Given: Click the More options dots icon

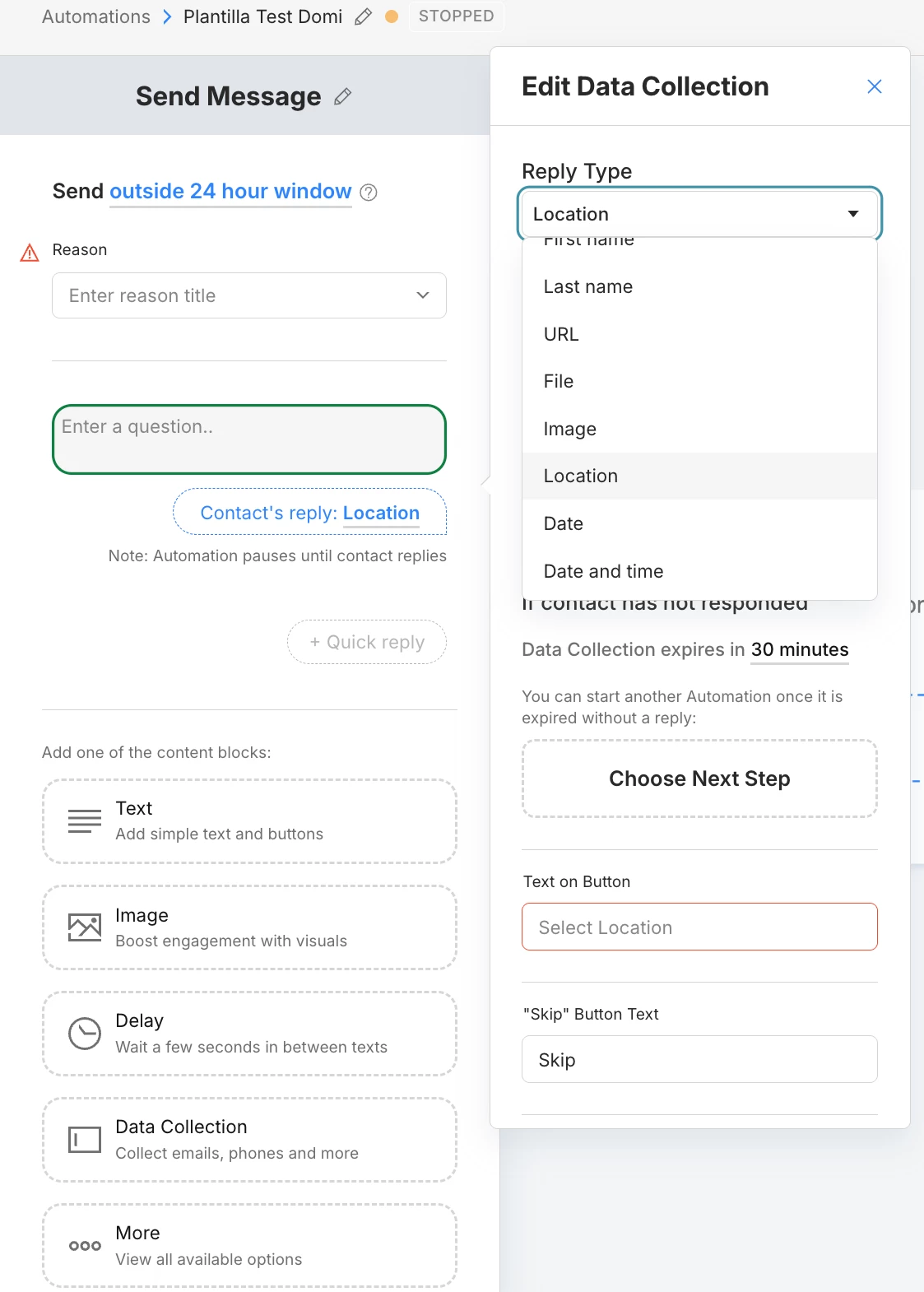Looking at the screenshot, I should click(85, 1246).
